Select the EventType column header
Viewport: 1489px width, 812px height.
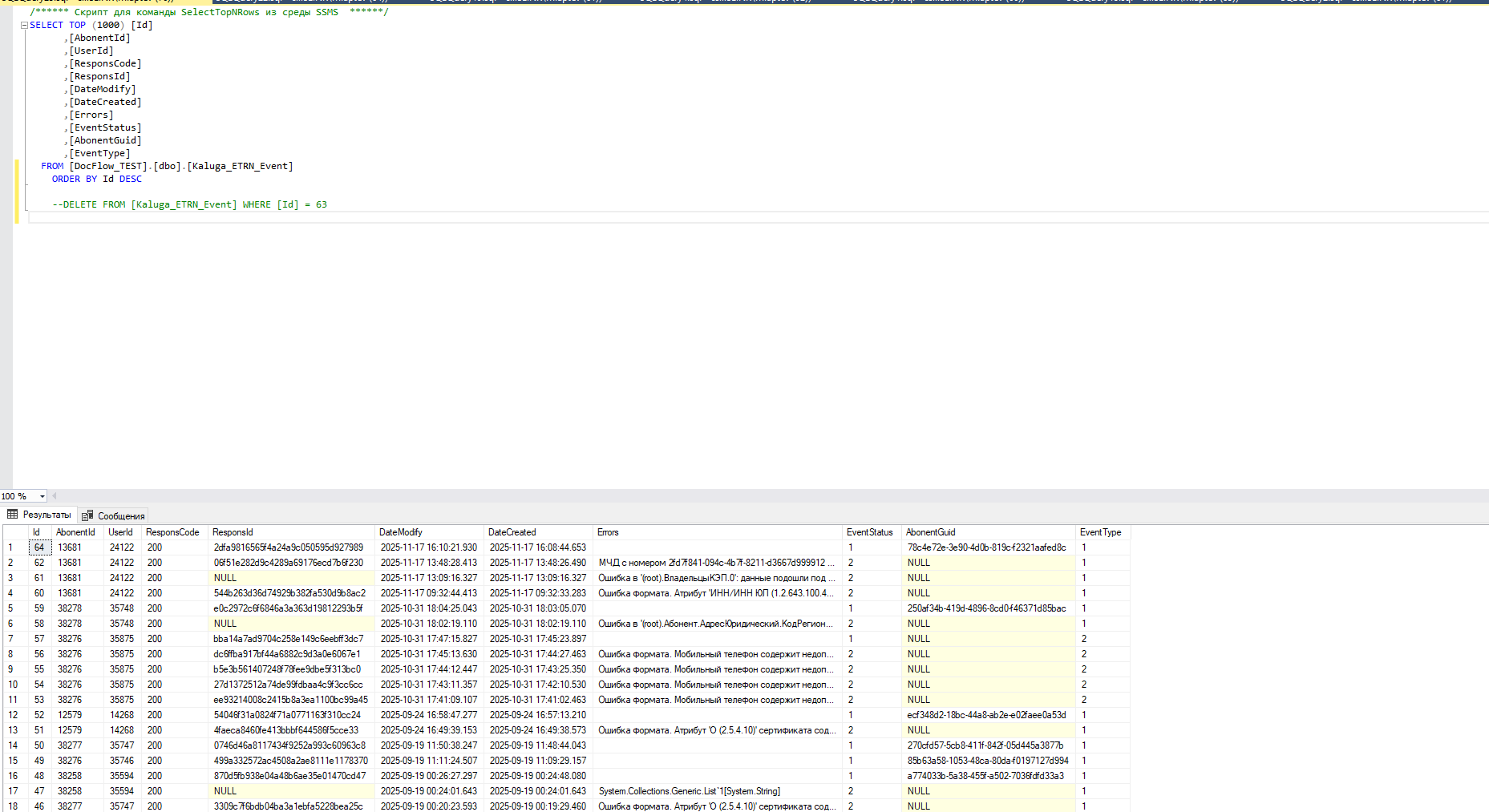point(1103,532)
